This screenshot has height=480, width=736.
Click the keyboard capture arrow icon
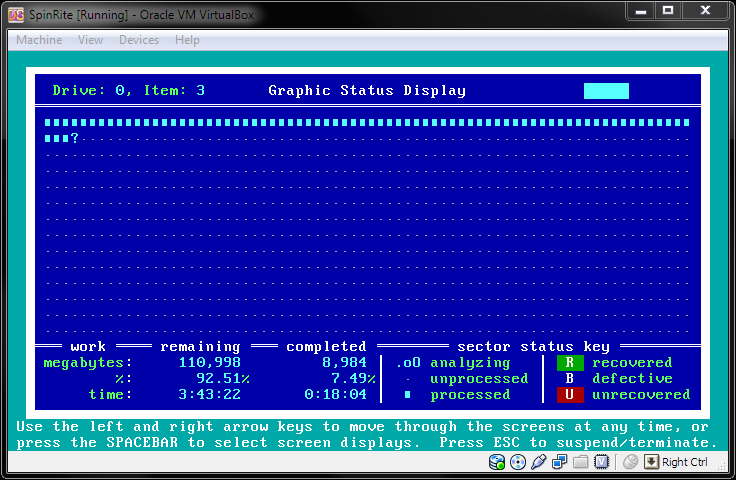point(651,462)
